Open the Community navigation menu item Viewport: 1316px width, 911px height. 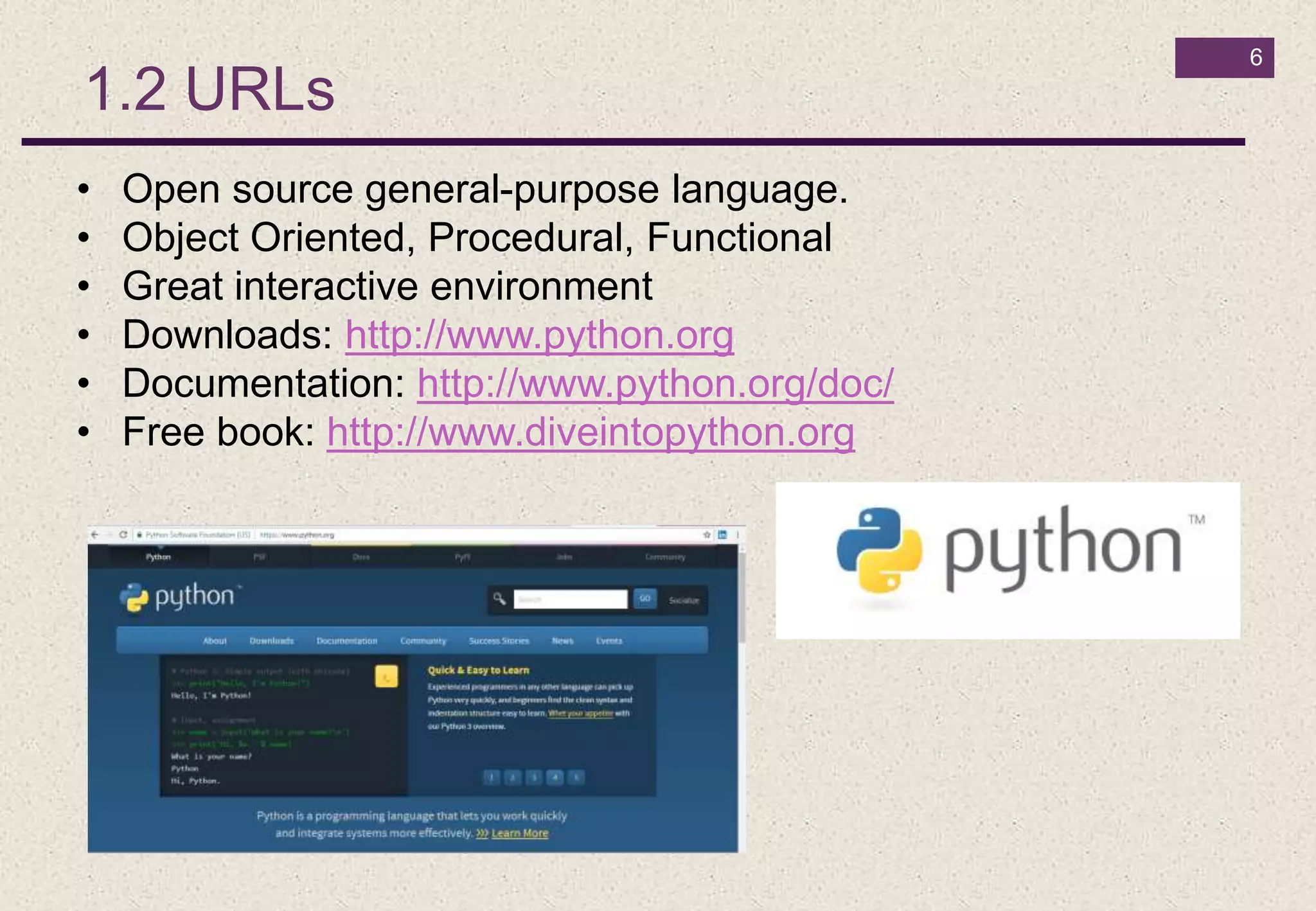[423, 641]
